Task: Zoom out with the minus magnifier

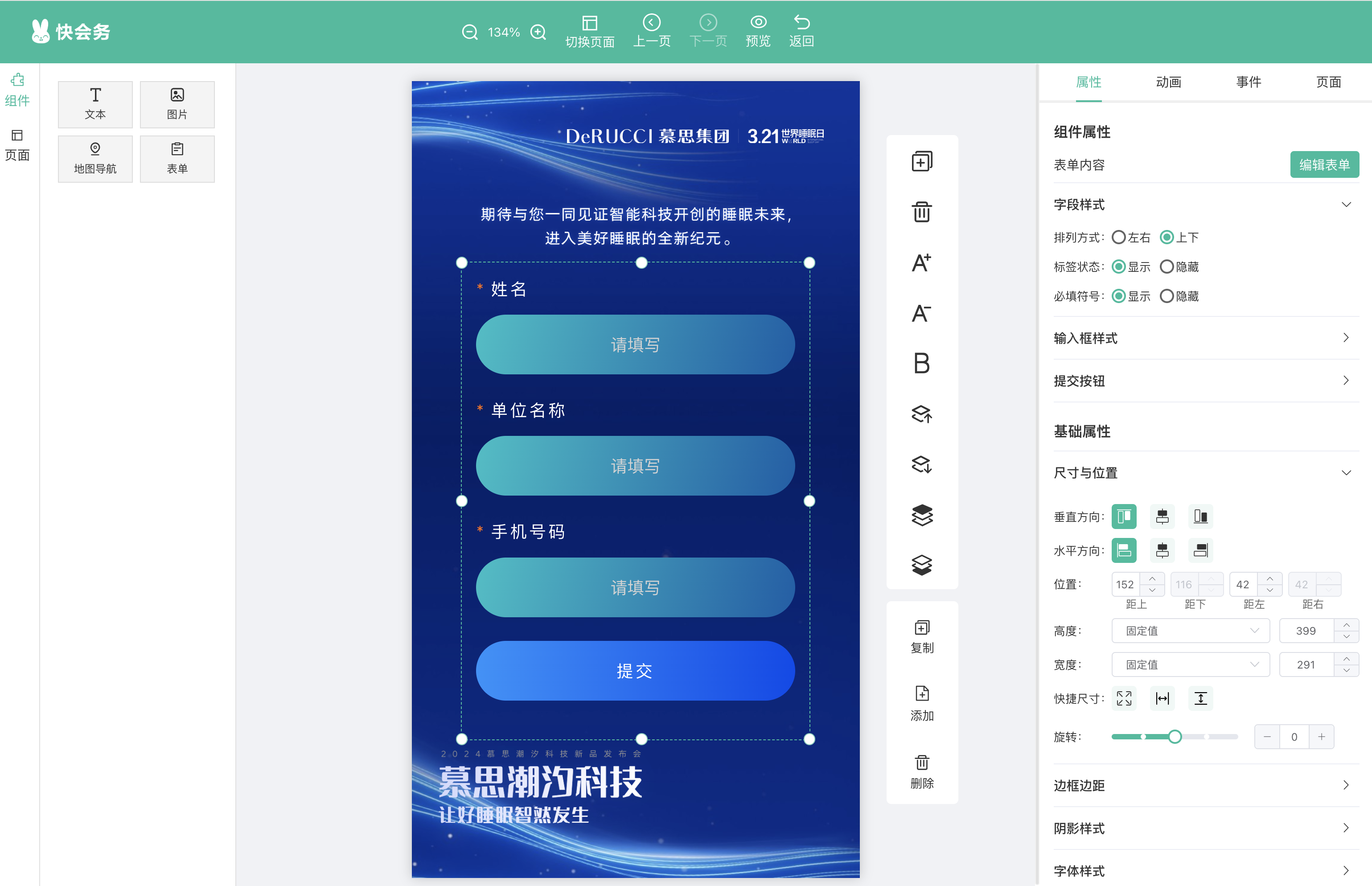Action: 469,32
